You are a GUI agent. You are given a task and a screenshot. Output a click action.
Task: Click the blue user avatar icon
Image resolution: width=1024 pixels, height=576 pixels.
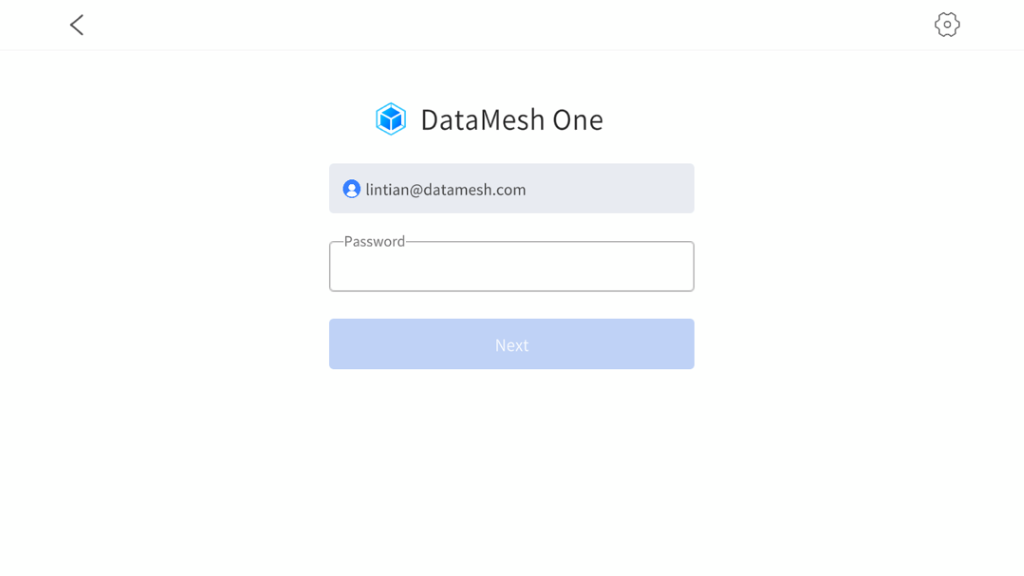tap(351, 189)
